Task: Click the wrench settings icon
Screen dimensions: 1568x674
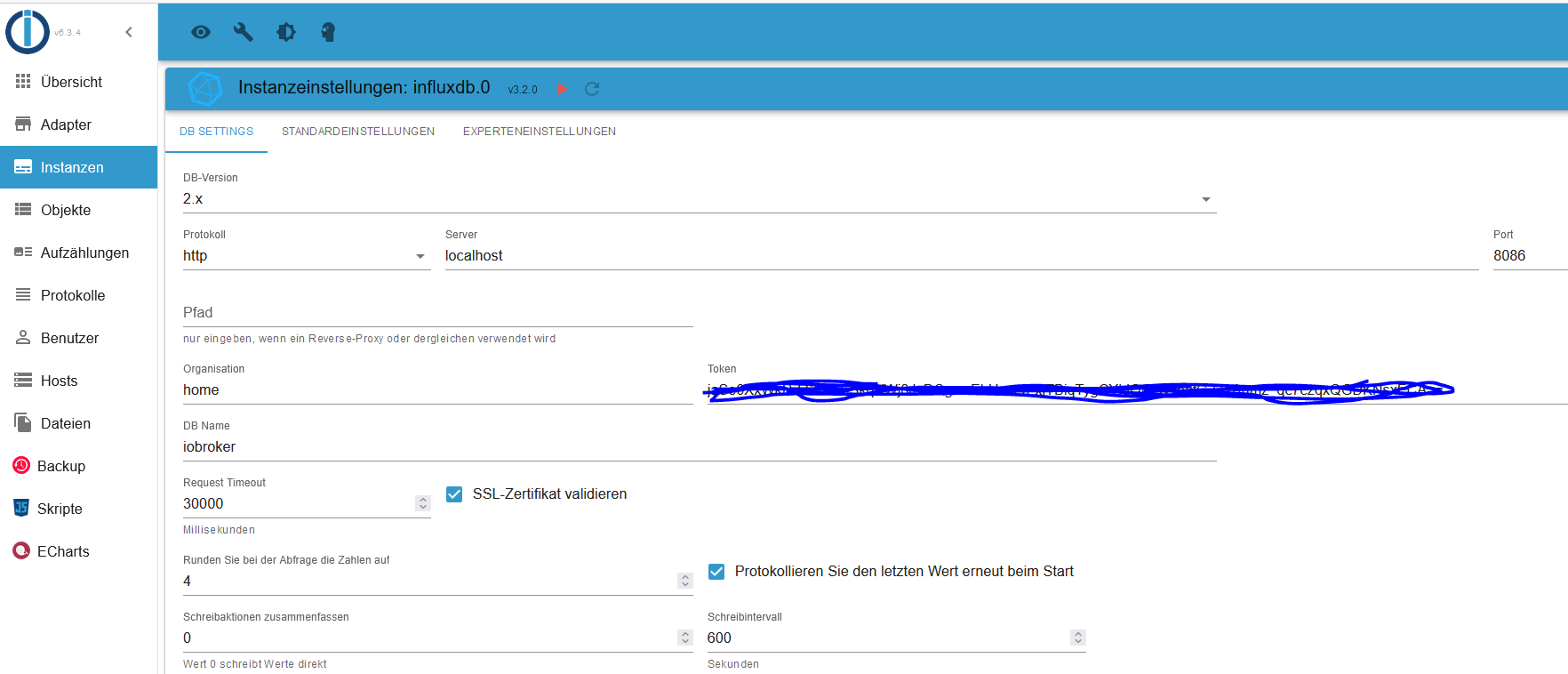Action: 244,32
